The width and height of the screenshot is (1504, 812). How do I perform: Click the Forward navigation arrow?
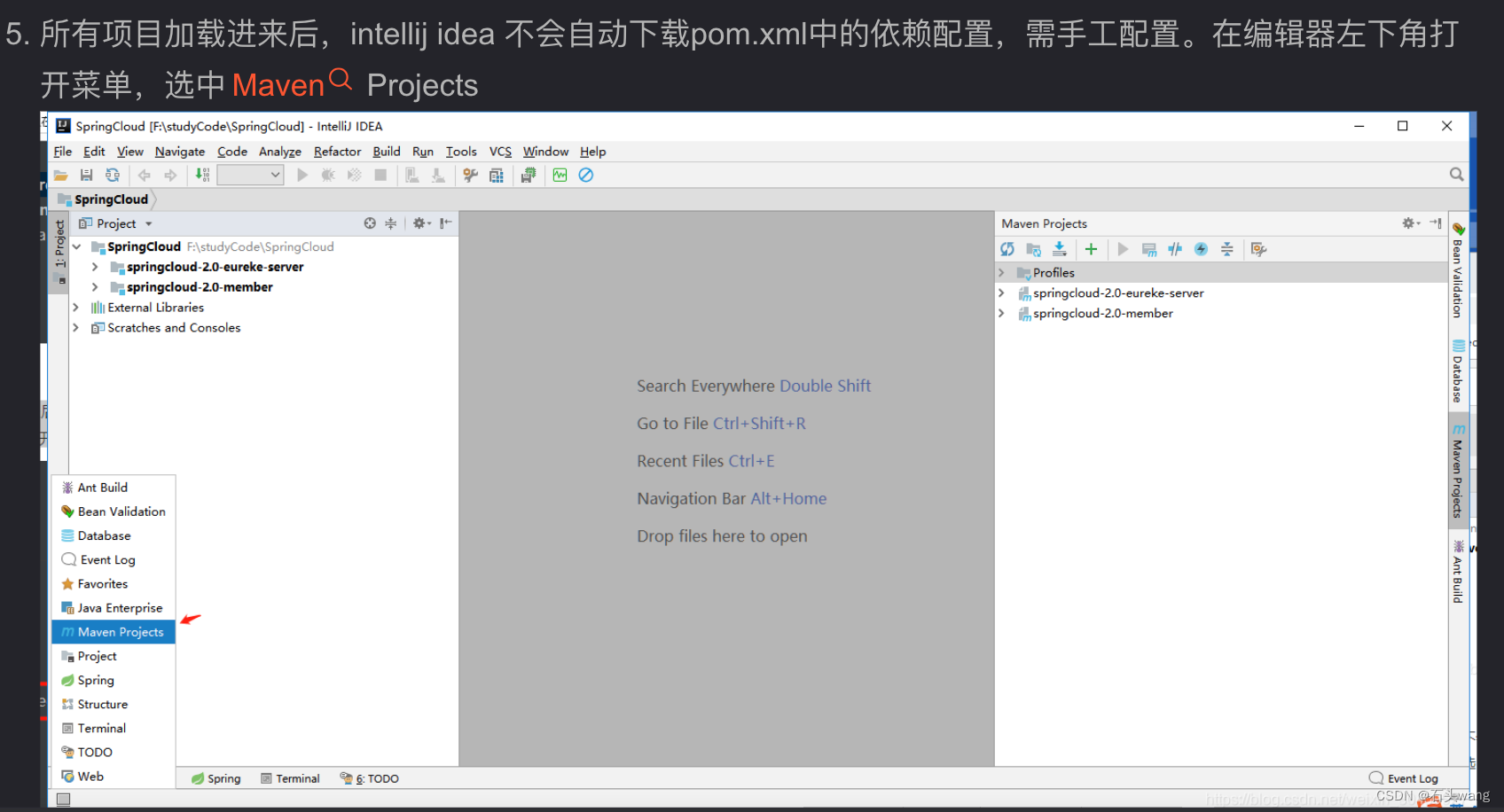(170, 176)
